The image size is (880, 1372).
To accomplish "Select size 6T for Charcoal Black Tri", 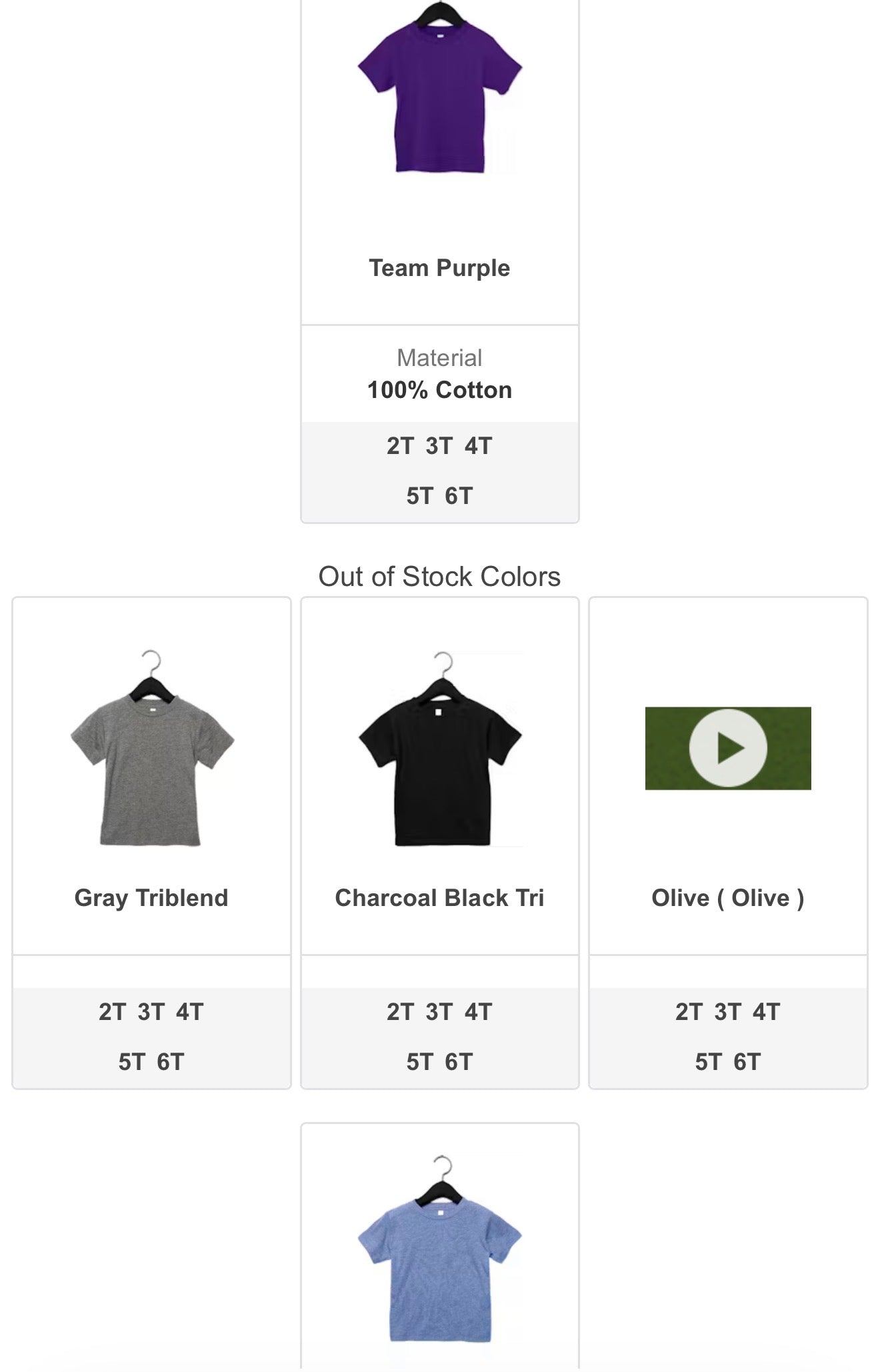I will coord(459,1062).
